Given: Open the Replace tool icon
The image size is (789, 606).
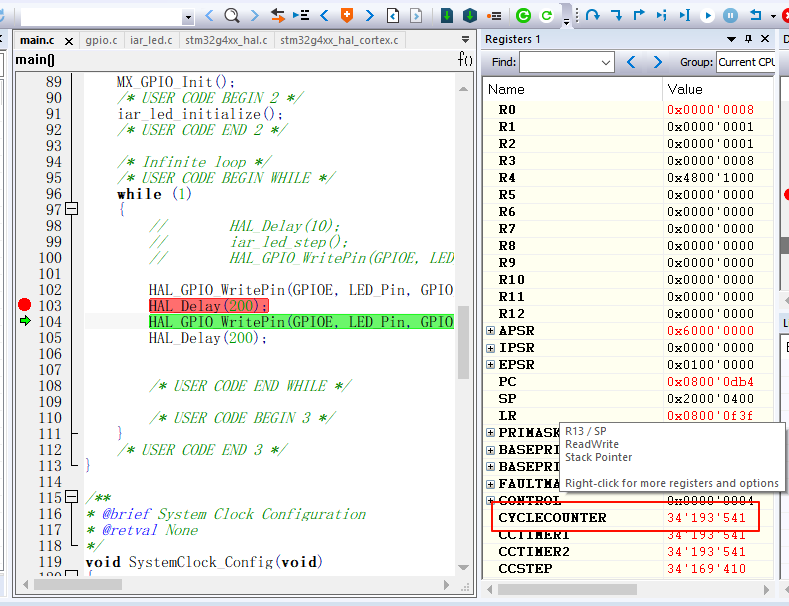Looking at the screenshot, I should coord(277,16).
